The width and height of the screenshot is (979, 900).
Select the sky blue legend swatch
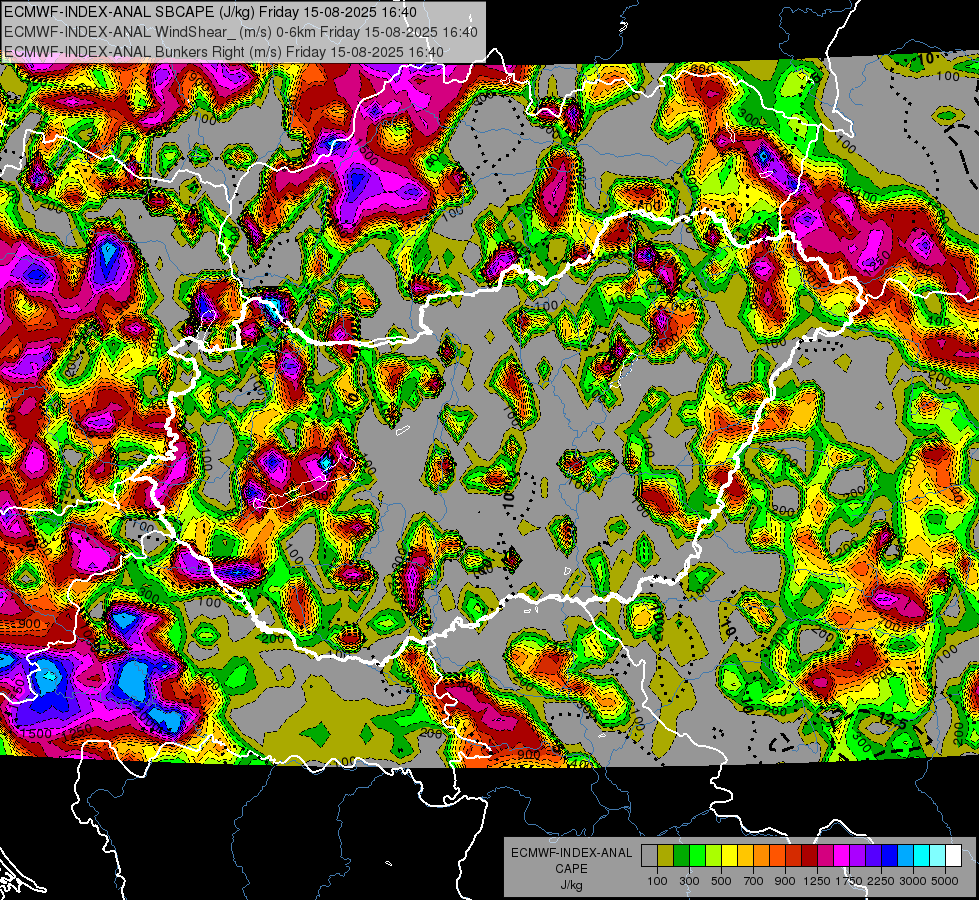click(905, 856)
